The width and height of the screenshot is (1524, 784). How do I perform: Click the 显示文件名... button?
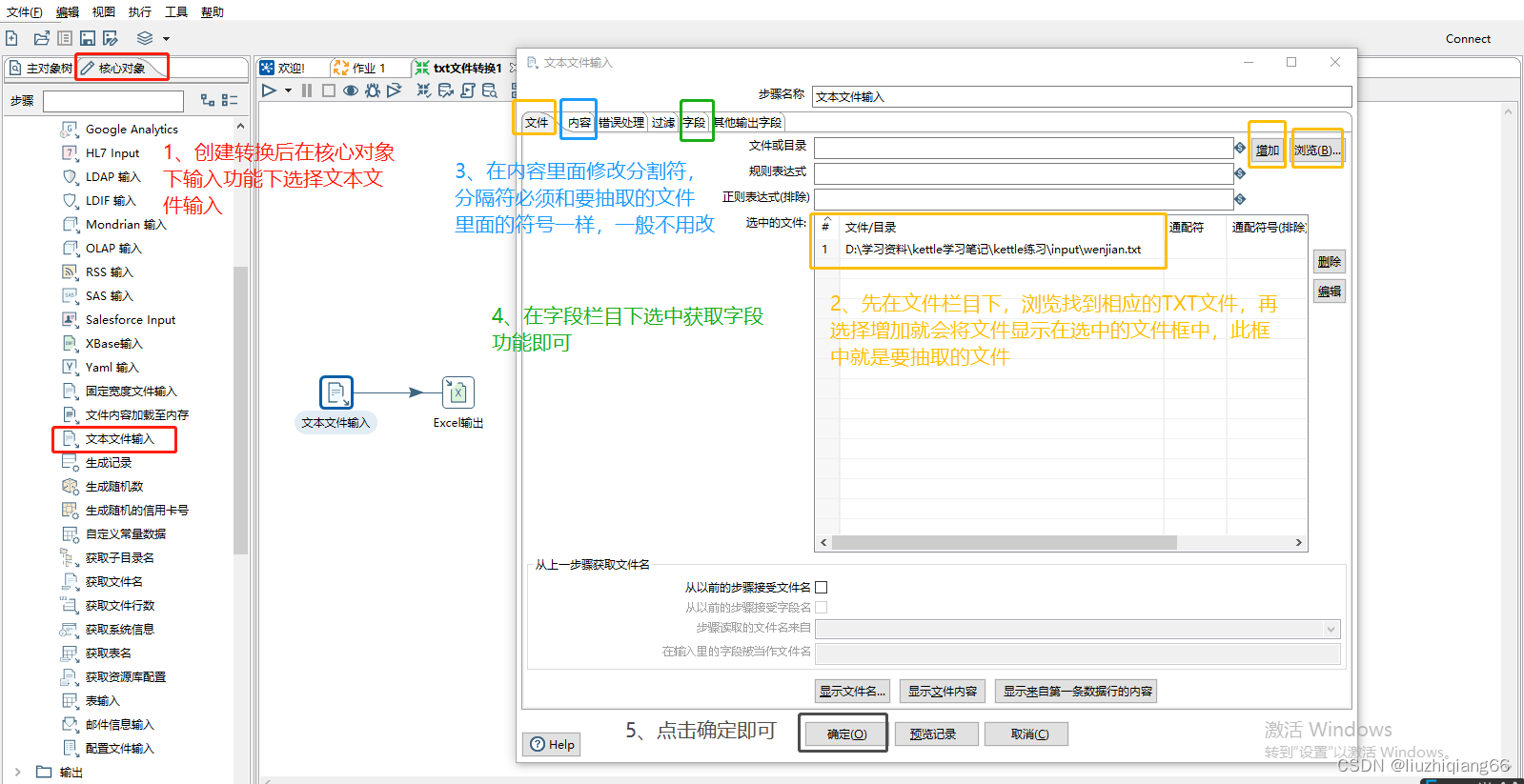click(852, 692)
